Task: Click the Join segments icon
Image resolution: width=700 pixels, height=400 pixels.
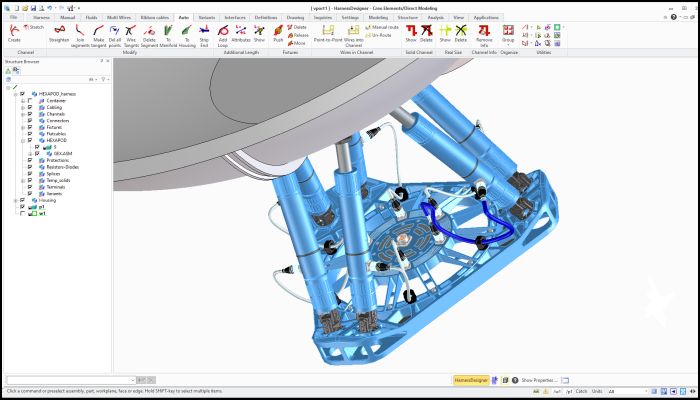Action: pyautogui.click(x=81, y=34)
